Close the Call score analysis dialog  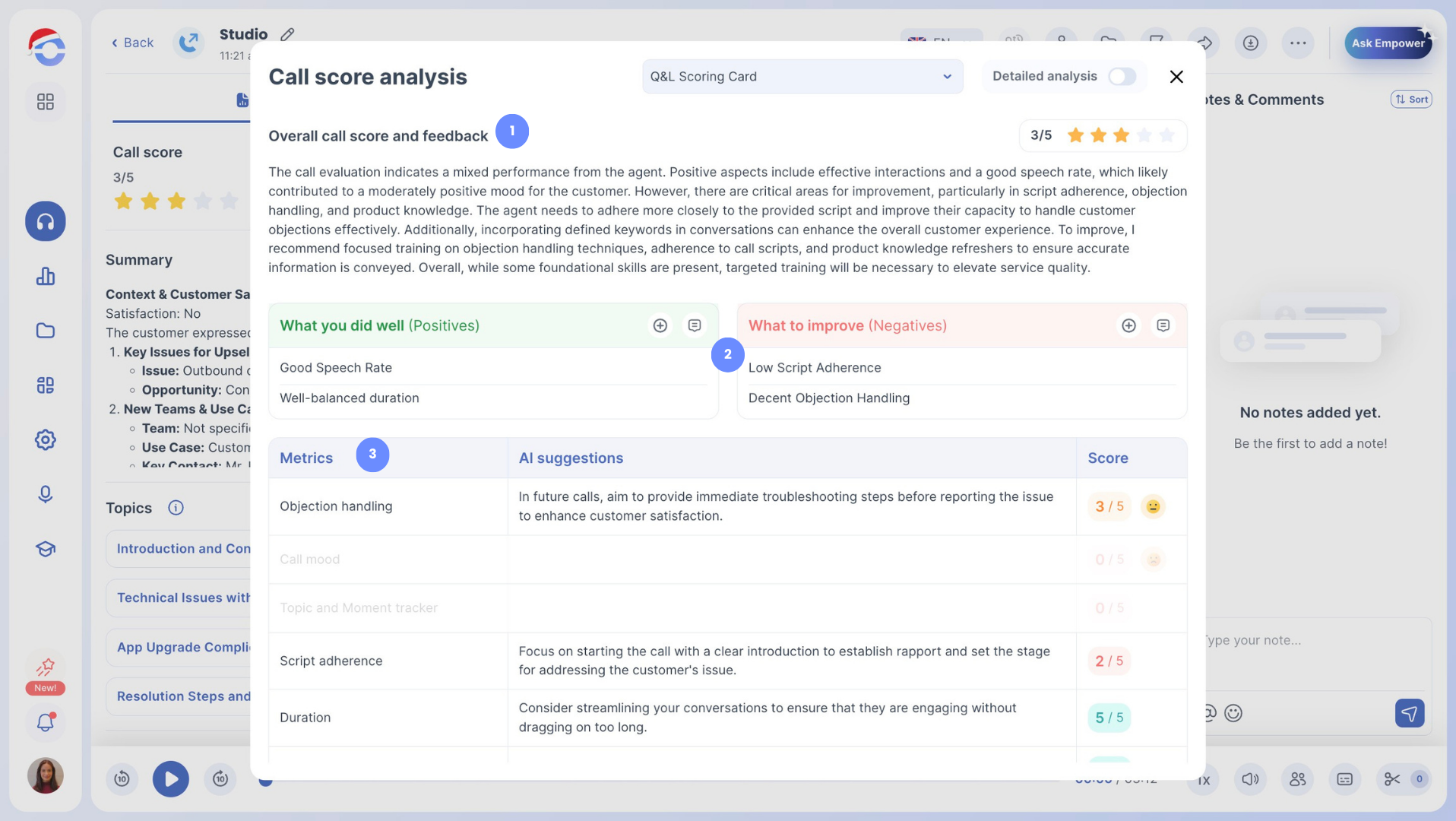click(1176, 77)
